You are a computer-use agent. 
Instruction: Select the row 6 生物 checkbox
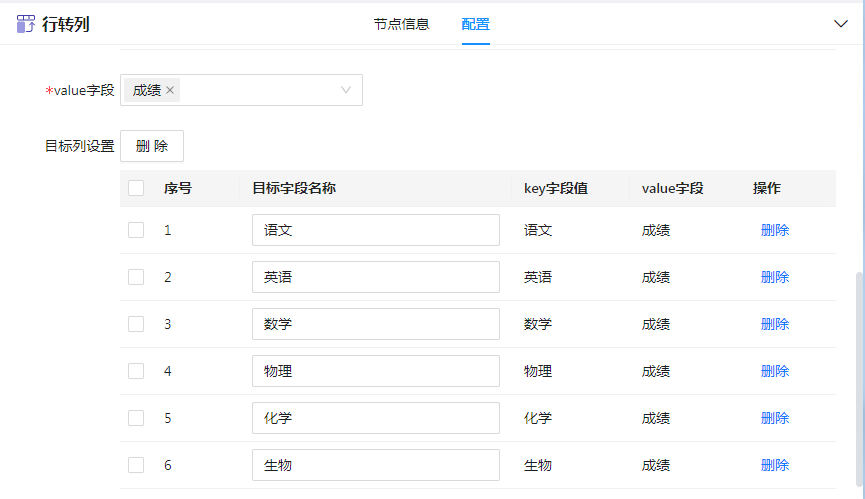(x=136, y=465)
